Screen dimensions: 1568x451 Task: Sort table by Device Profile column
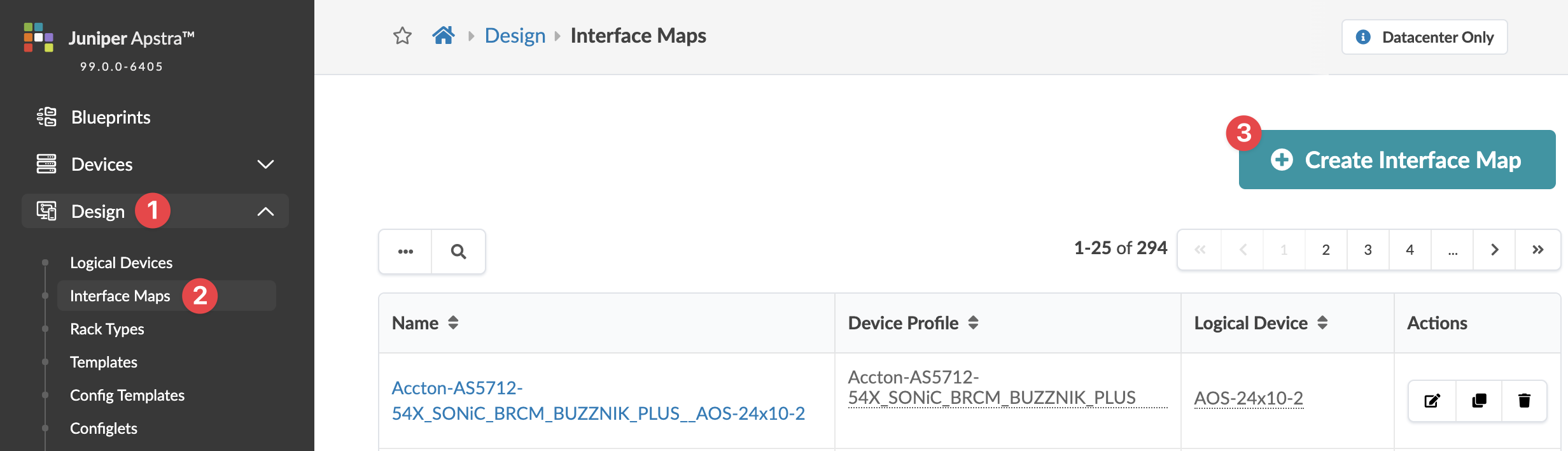(x=973, y=323)
